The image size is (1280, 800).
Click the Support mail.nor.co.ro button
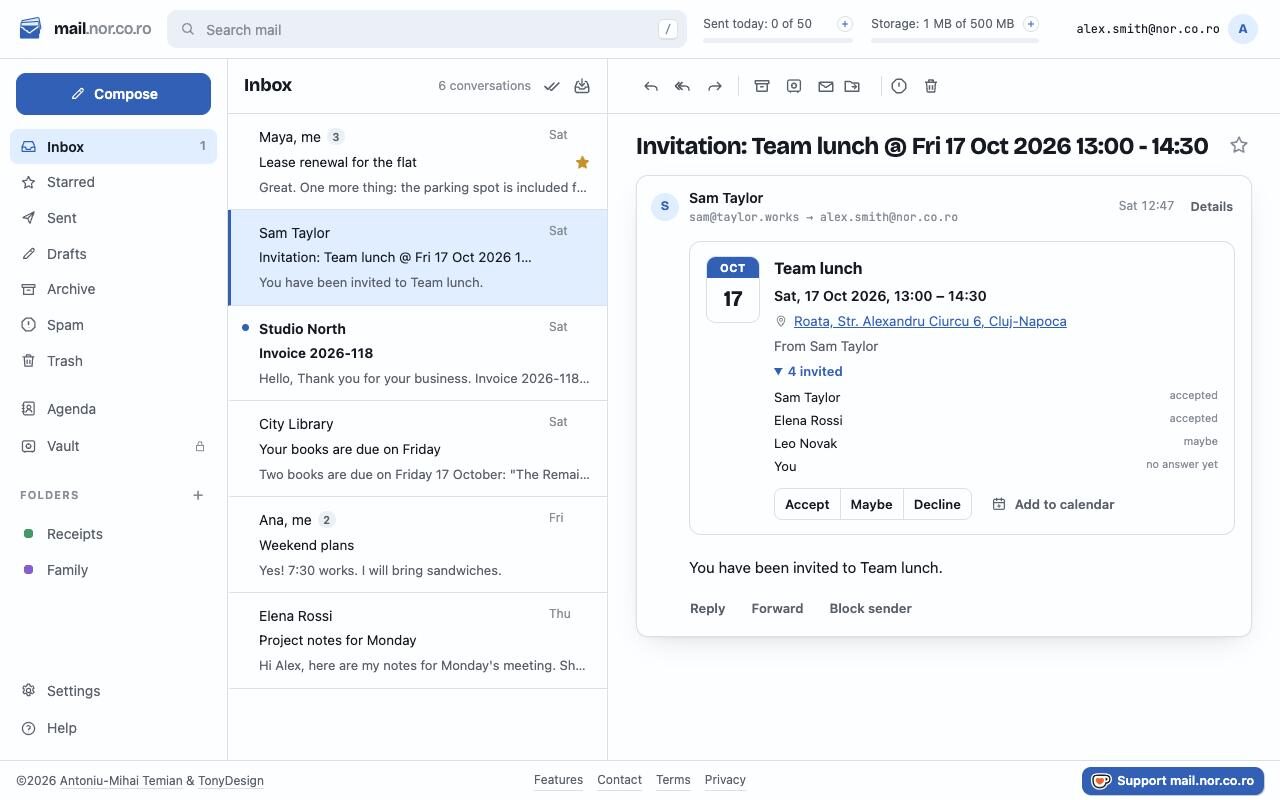(x=1173, y=781)
